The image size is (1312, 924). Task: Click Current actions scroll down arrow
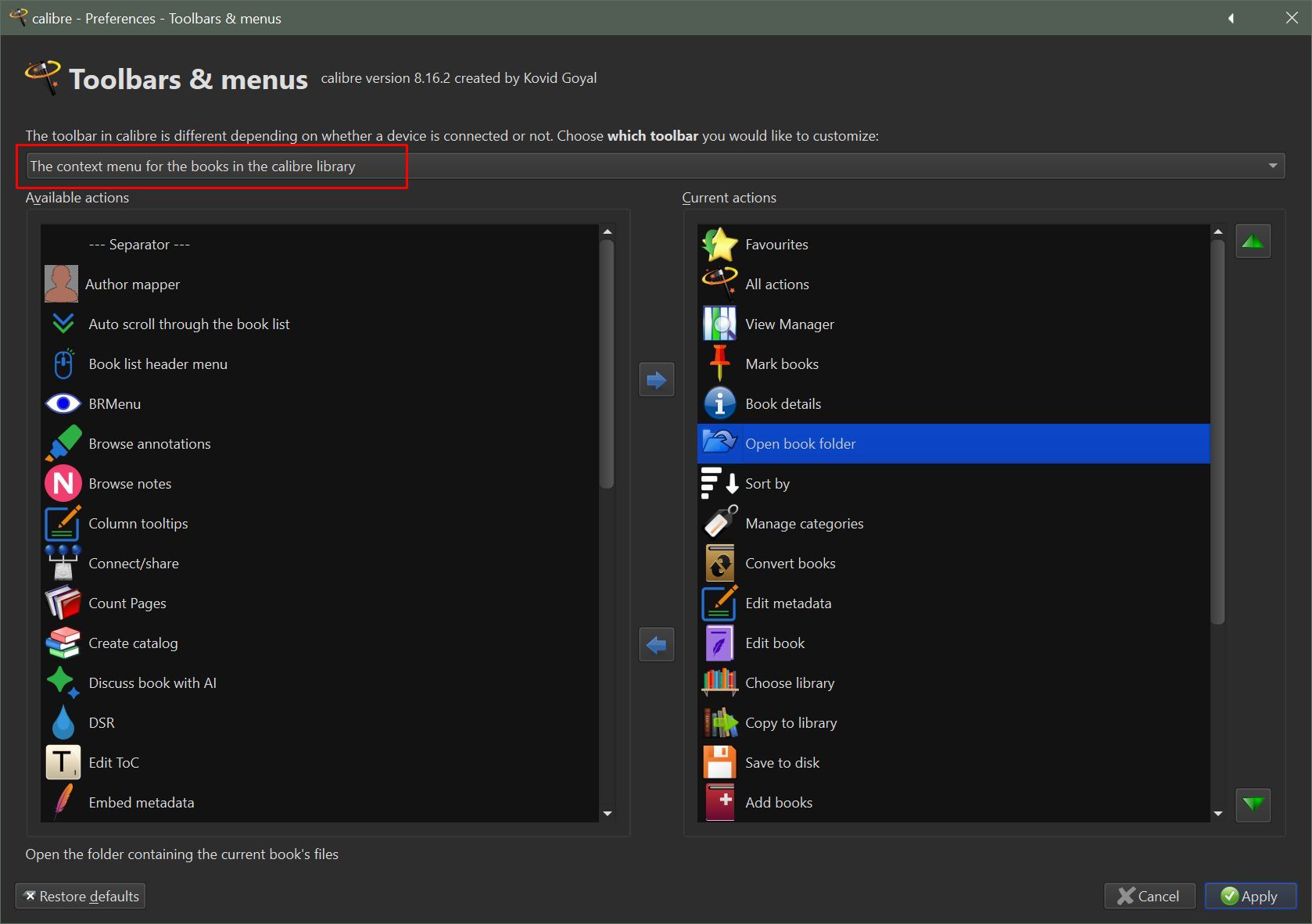(1217, 814)
